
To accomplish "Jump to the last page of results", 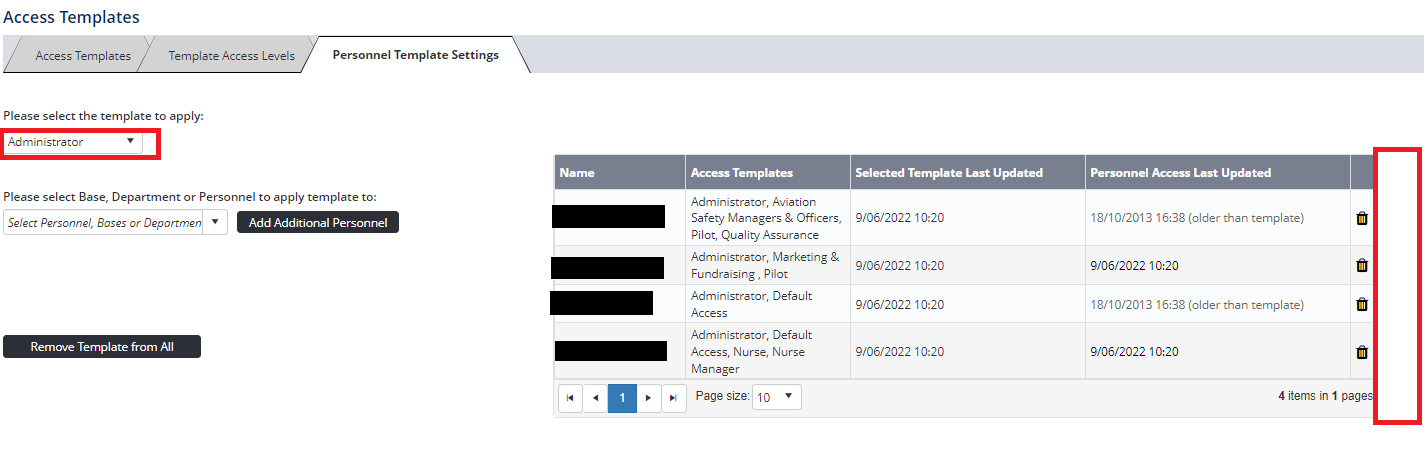I will 674,398.
